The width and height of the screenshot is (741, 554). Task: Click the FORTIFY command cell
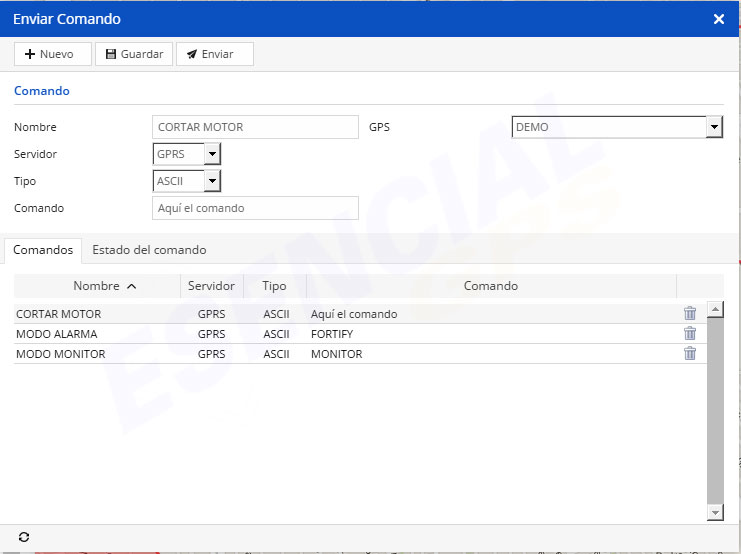tap(332, 334)
